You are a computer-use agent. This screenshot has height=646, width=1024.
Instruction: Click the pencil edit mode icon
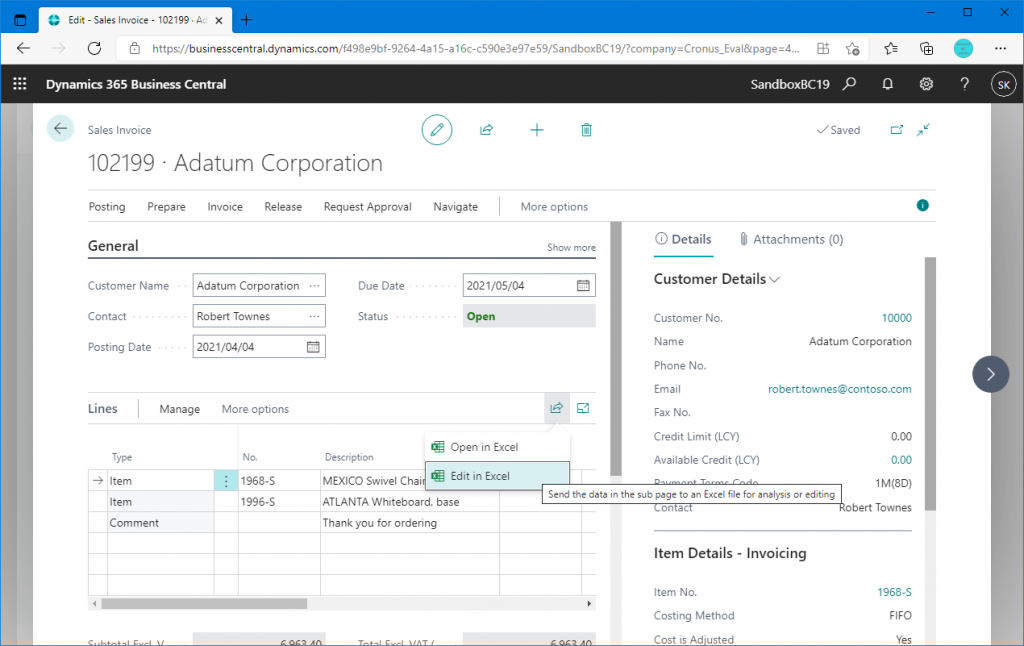tap(437, 129)
